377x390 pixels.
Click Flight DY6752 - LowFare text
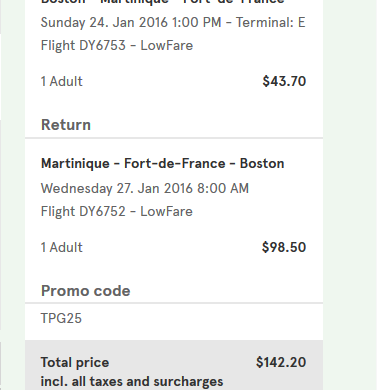(117, 212)
